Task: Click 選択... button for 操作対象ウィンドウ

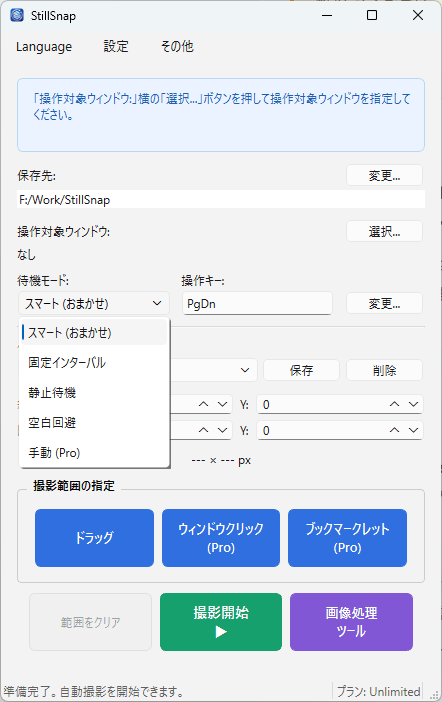Action: pyautogui.click(x=384, y=231)
